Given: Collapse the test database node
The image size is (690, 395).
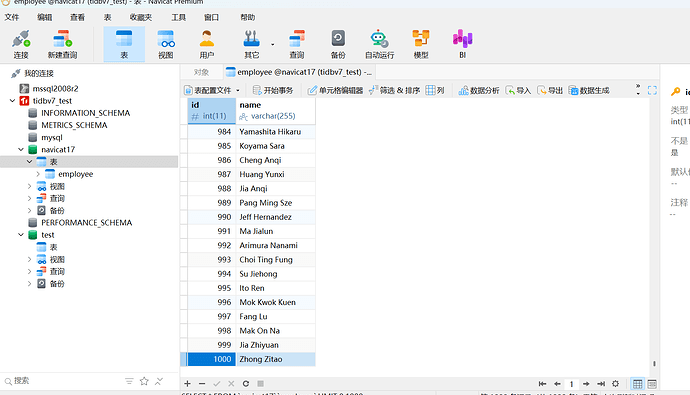Looking at the screenshot, I should pyautogui.click(x=21, y=235).
